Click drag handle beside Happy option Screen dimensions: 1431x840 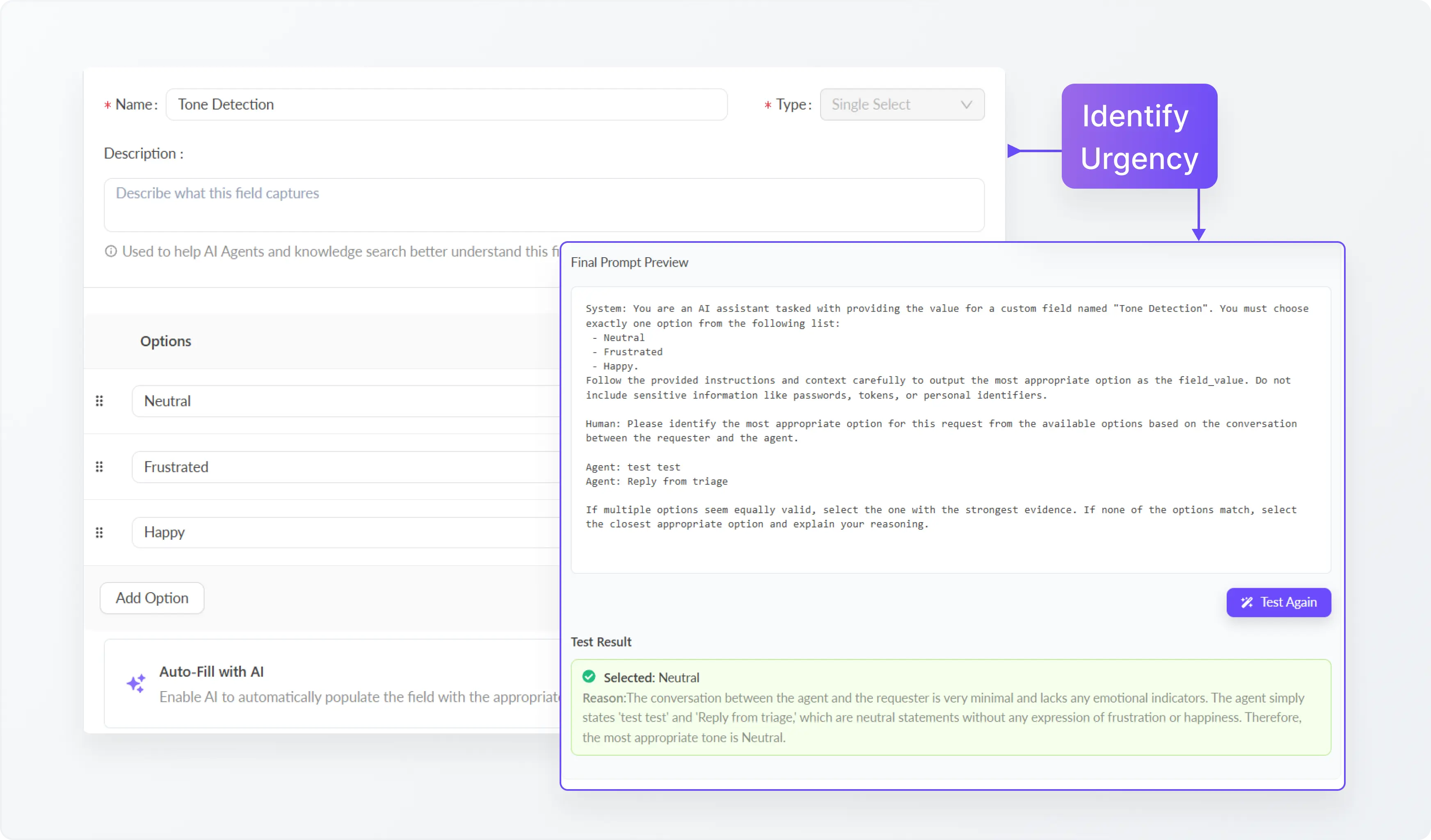pos(99,532)
